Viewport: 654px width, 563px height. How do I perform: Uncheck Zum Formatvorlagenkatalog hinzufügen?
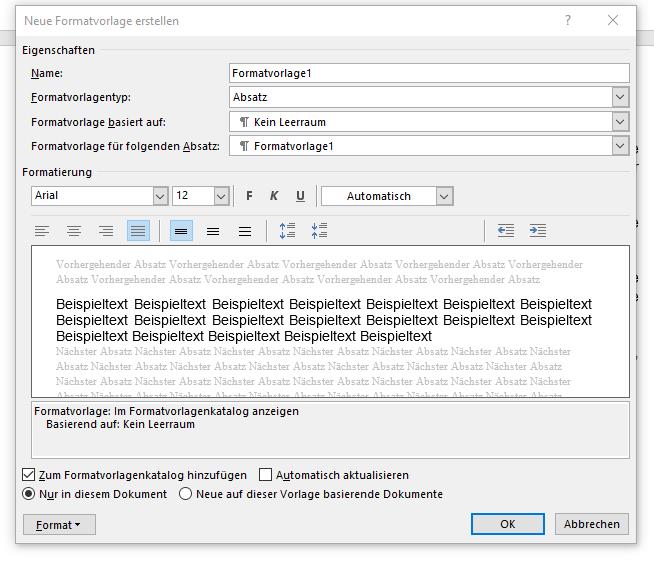(28, 475)
